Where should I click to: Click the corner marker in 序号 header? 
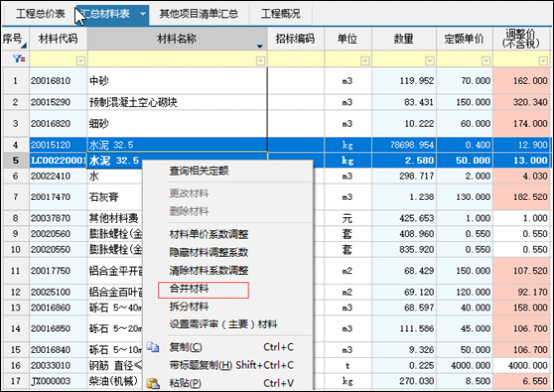tap(24, 46)
